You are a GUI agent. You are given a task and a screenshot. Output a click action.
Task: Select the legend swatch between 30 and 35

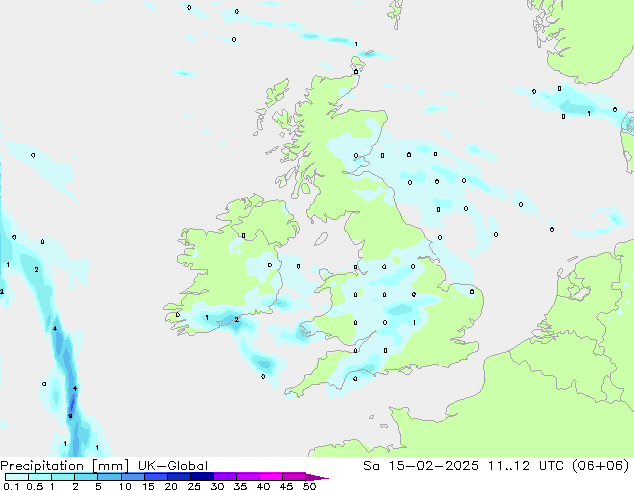(x=225, y=477)
